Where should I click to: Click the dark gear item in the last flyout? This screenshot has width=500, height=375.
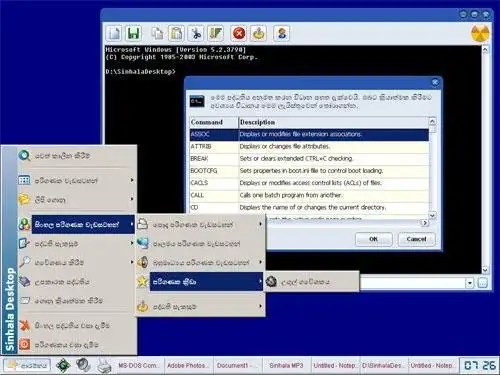tap(312, 282)
